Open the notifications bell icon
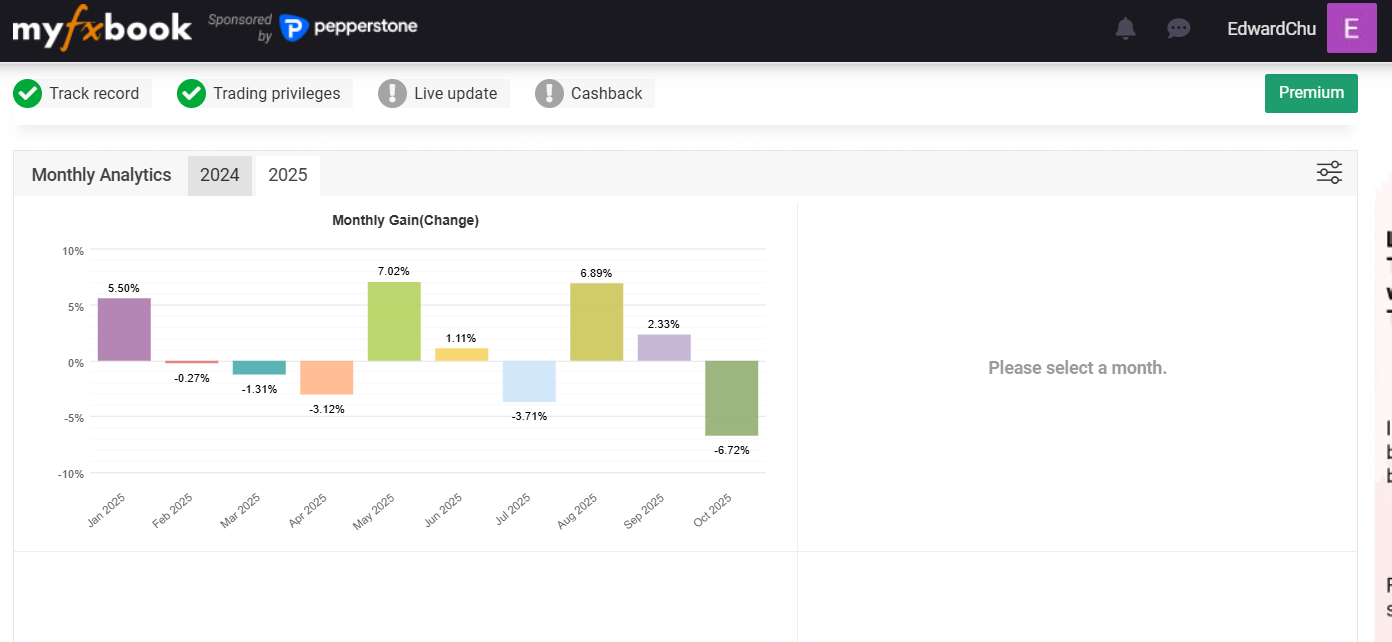This screenshot has width=1392, height=642. 1125,28
